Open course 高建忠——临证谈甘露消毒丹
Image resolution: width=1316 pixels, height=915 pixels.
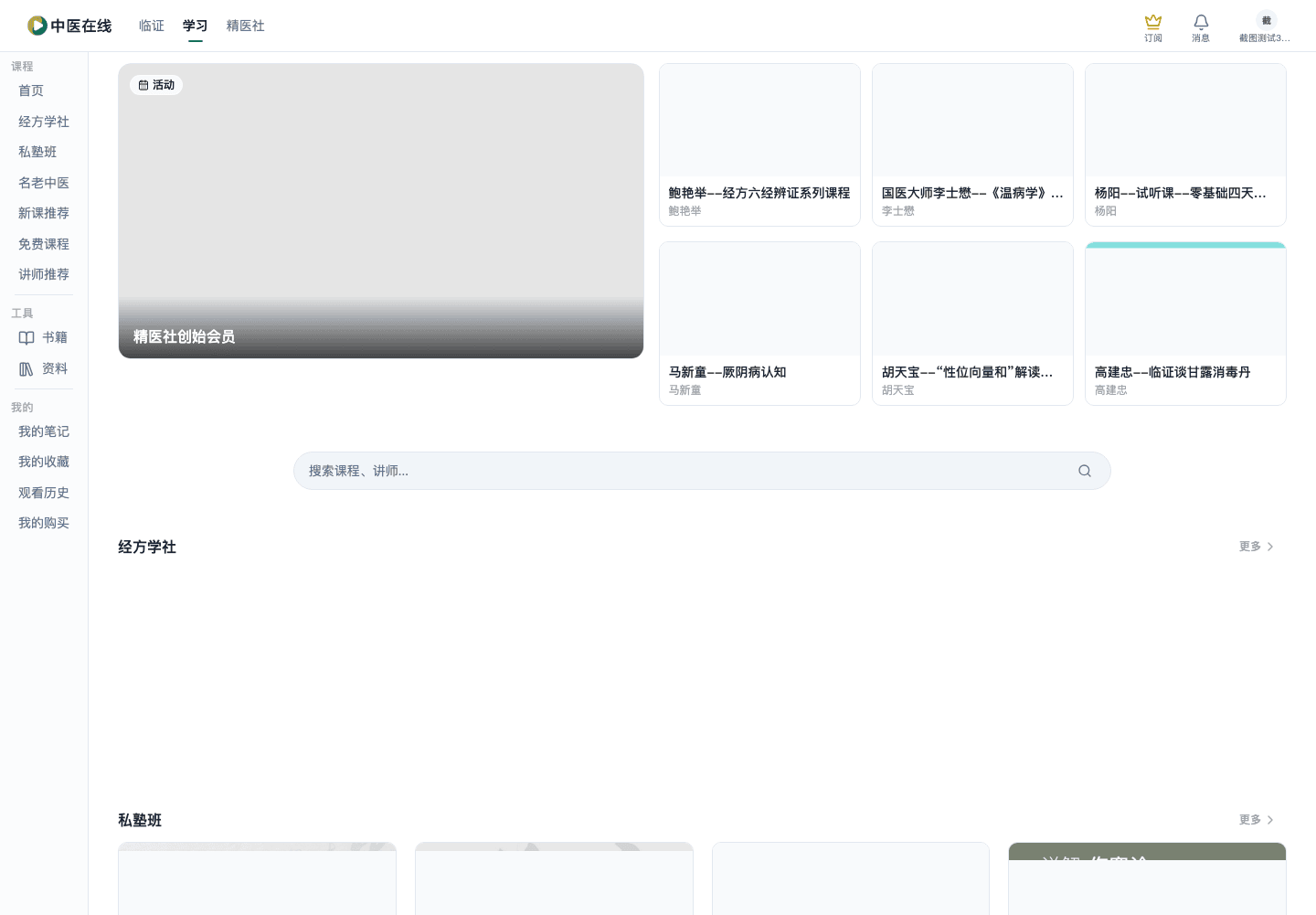1185,324
